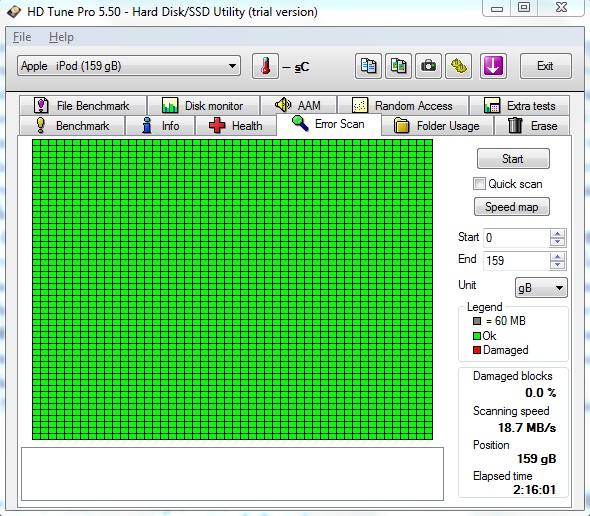The image size is (590, 516).
Task: Open options via the wrench icon
Action: coord(458,66)
